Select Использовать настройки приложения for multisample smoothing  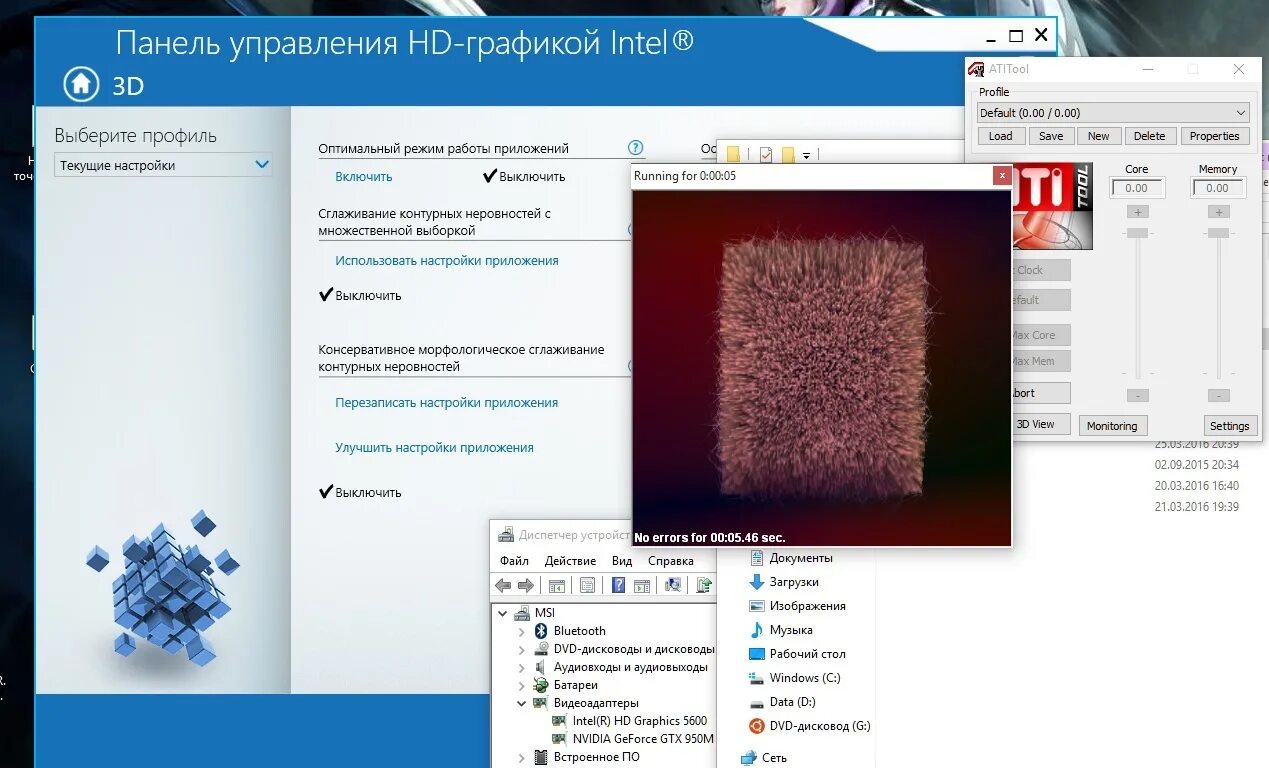(x=447, y=261)
